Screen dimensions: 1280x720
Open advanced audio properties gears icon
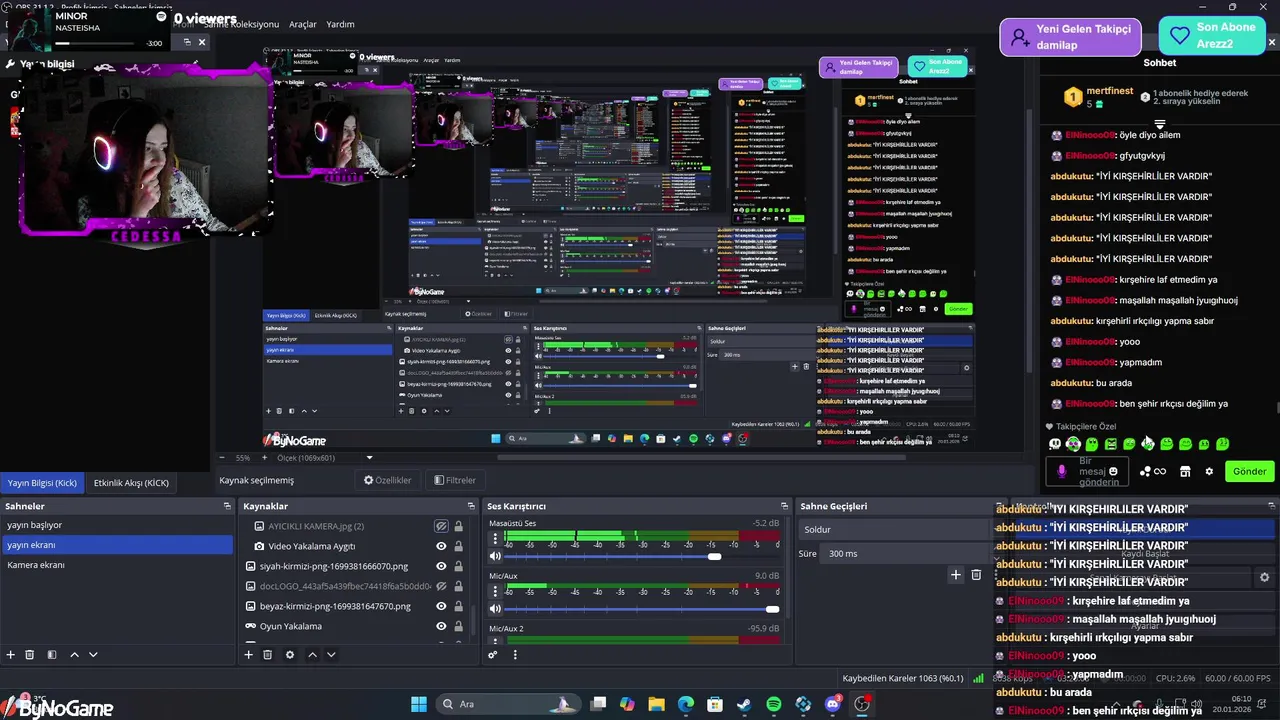(493, 655)
